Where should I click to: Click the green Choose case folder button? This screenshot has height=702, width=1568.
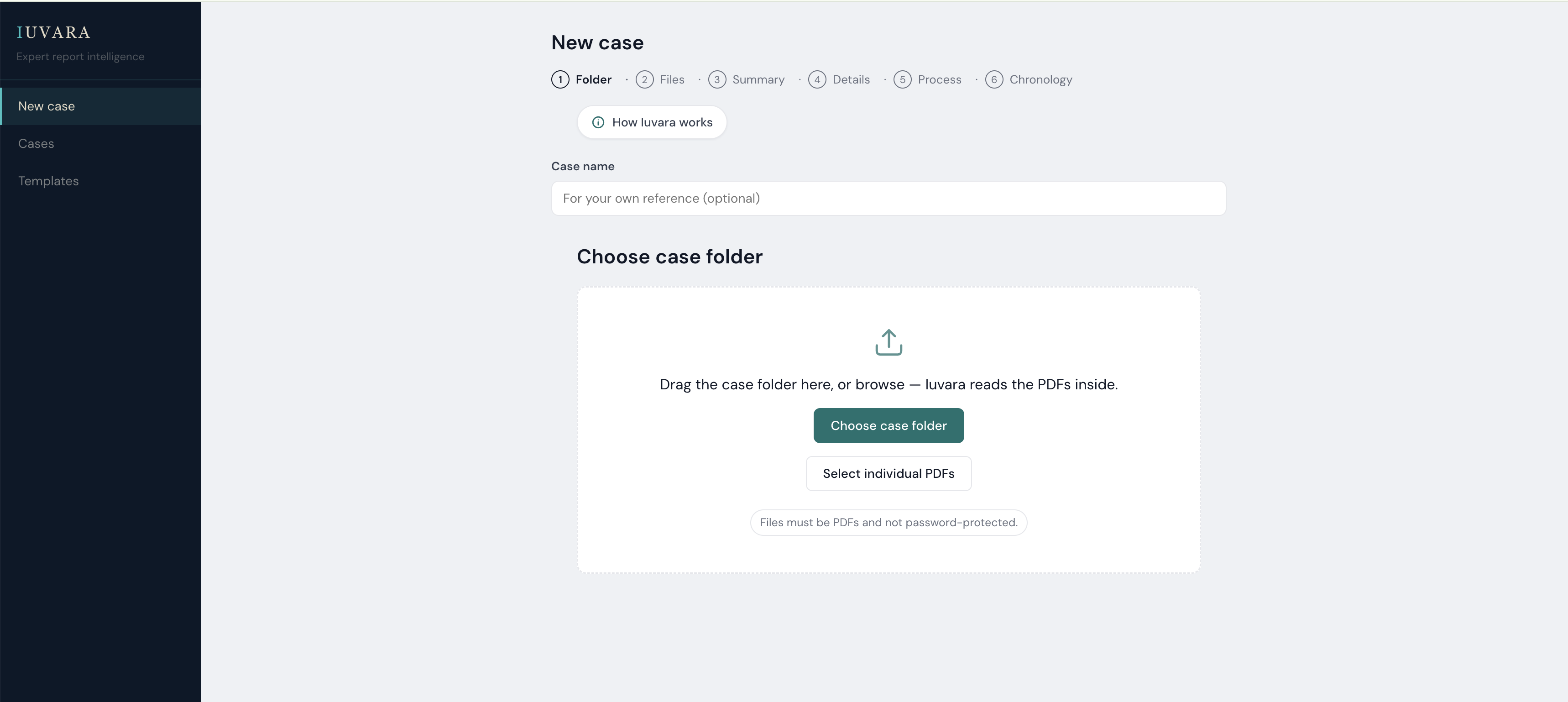tap(889, 425)
